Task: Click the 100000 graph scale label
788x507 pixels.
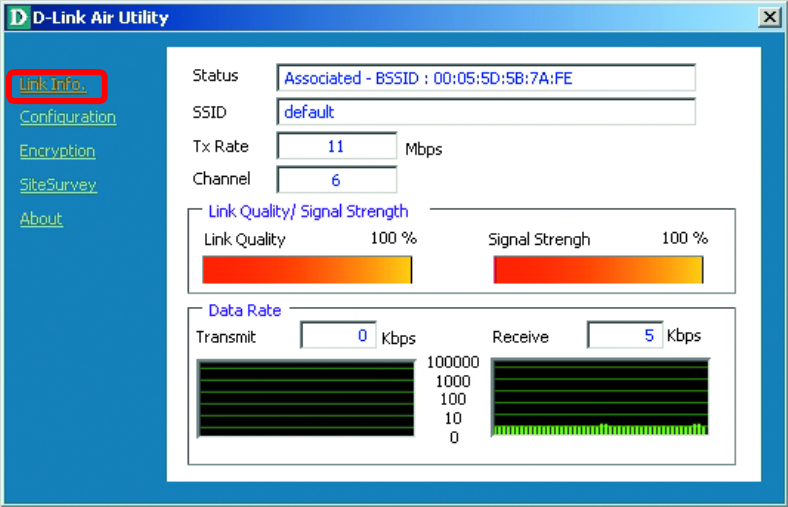Action: coord(453,362)
